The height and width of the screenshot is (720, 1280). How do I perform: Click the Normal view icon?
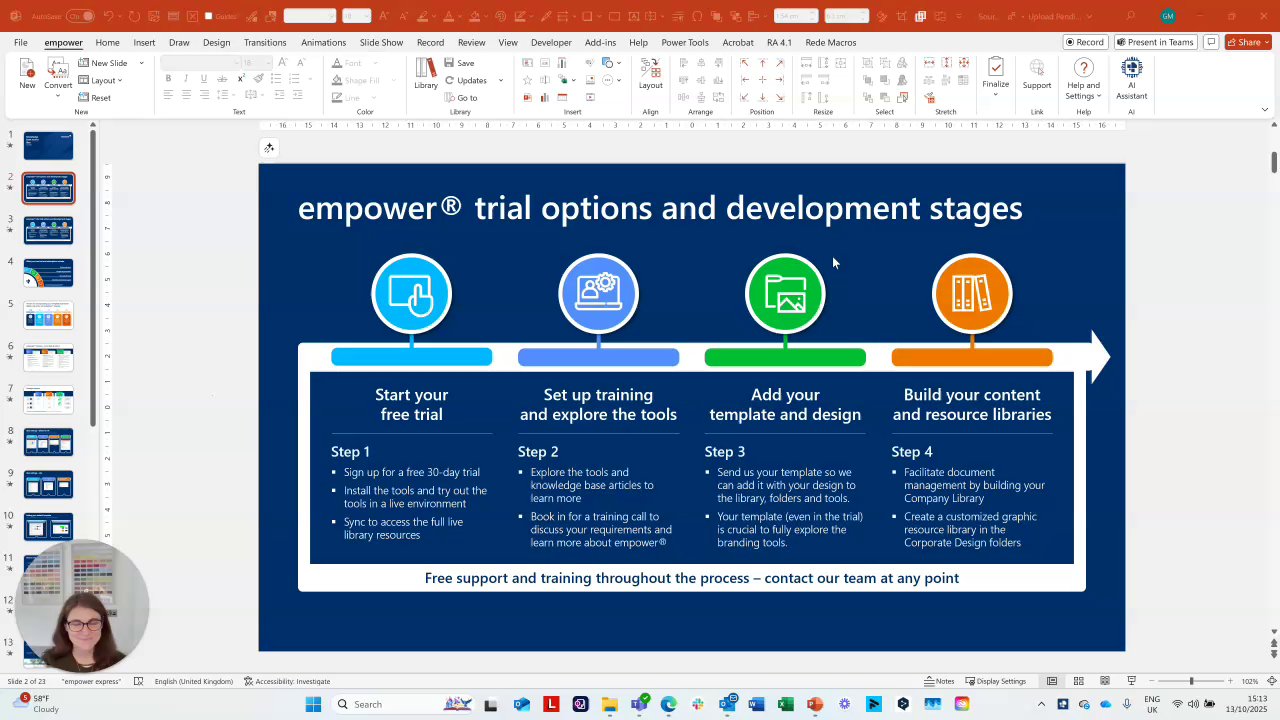pyautogui.click(x=1052, y=681)
